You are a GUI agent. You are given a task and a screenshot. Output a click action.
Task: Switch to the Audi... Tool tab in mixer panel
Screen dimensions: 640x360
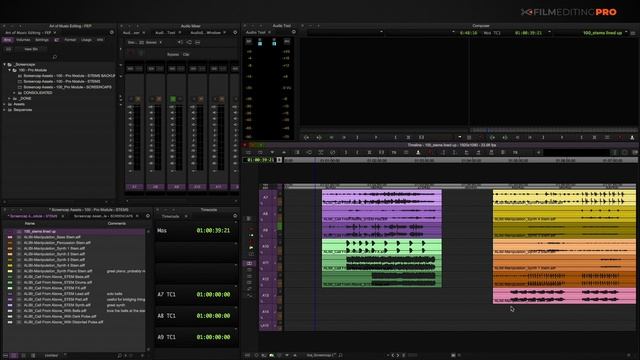coord(165,33)
